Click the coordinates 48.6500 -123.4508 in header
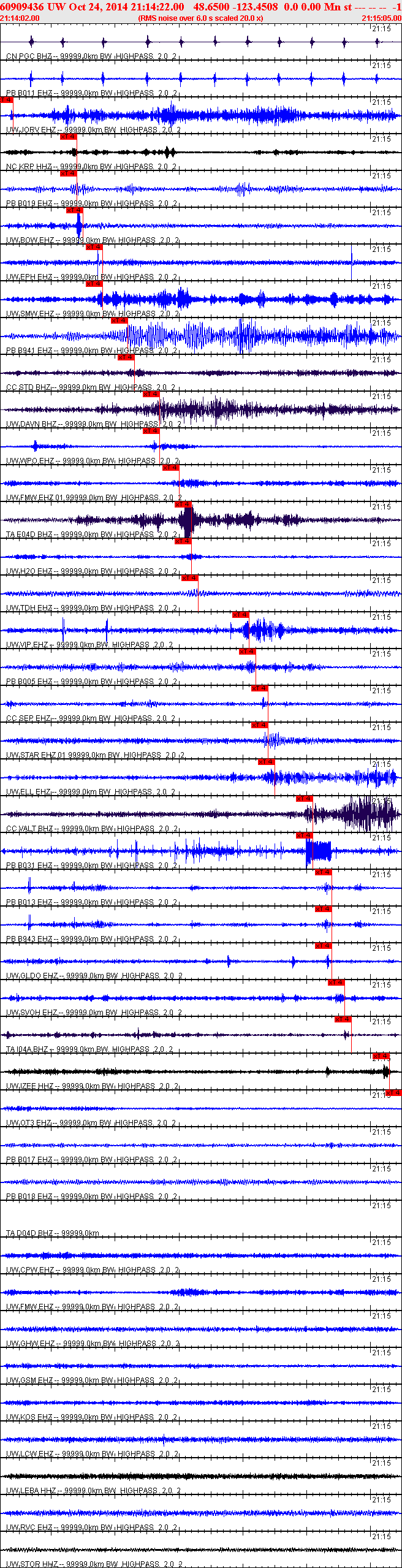The height and width of the screenshot is (1568, 402). click(235, 7)
